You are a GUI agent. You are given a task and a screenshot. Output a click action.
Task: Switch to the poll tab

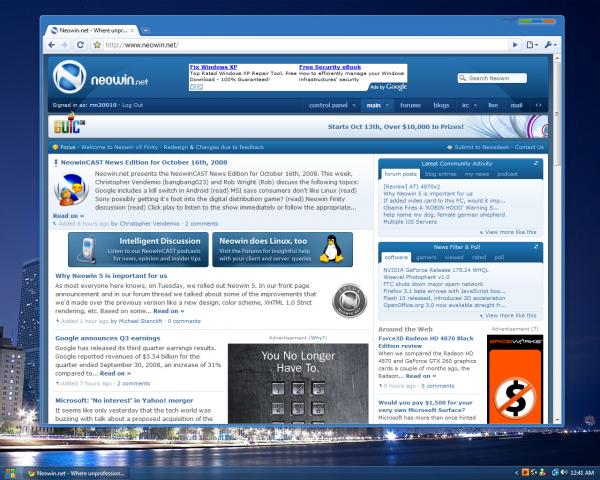[499, 257]
